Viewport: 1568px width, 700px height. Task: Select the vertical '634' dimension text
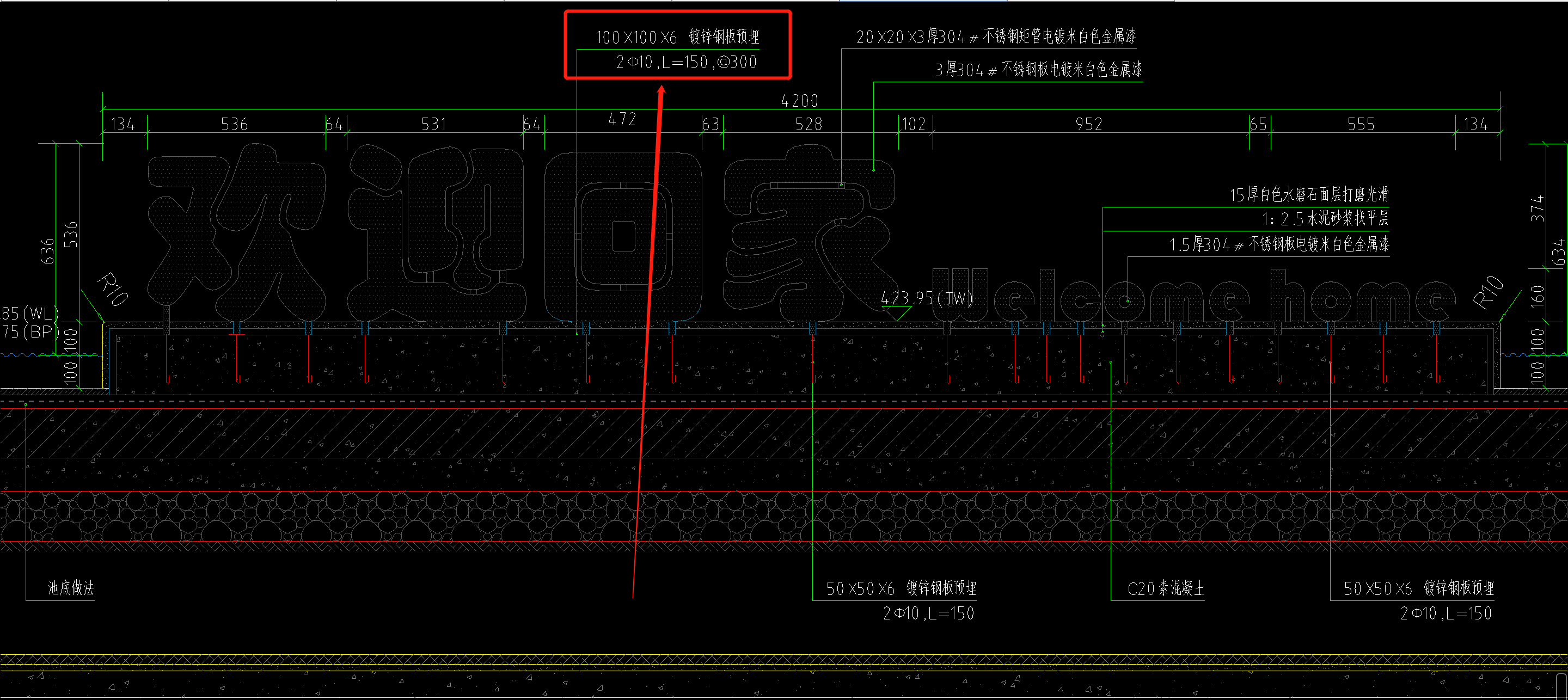(x=1558, y=252)
